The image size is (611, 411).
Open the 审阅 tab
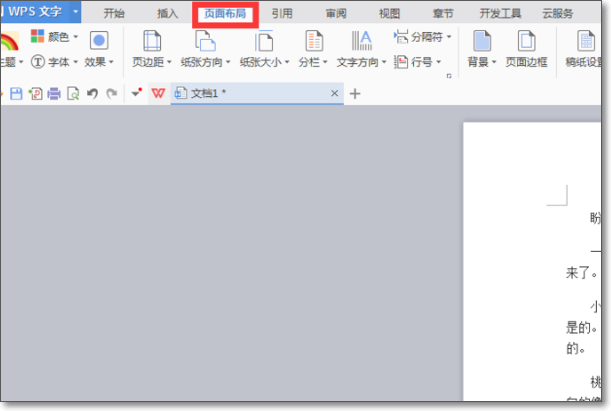(x=336, y=14)
